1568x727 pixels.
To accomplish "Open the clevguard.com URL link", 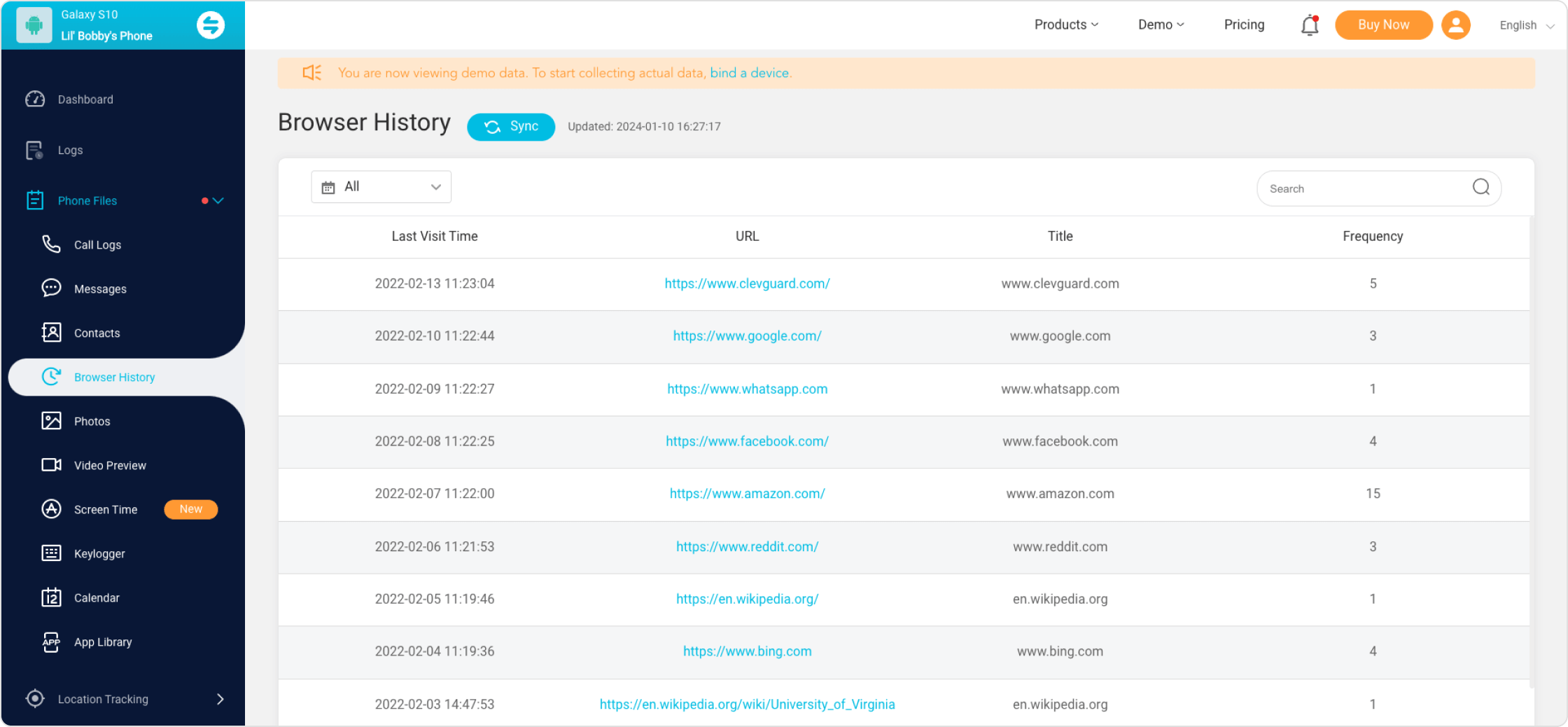I will (x=747, y=284).
